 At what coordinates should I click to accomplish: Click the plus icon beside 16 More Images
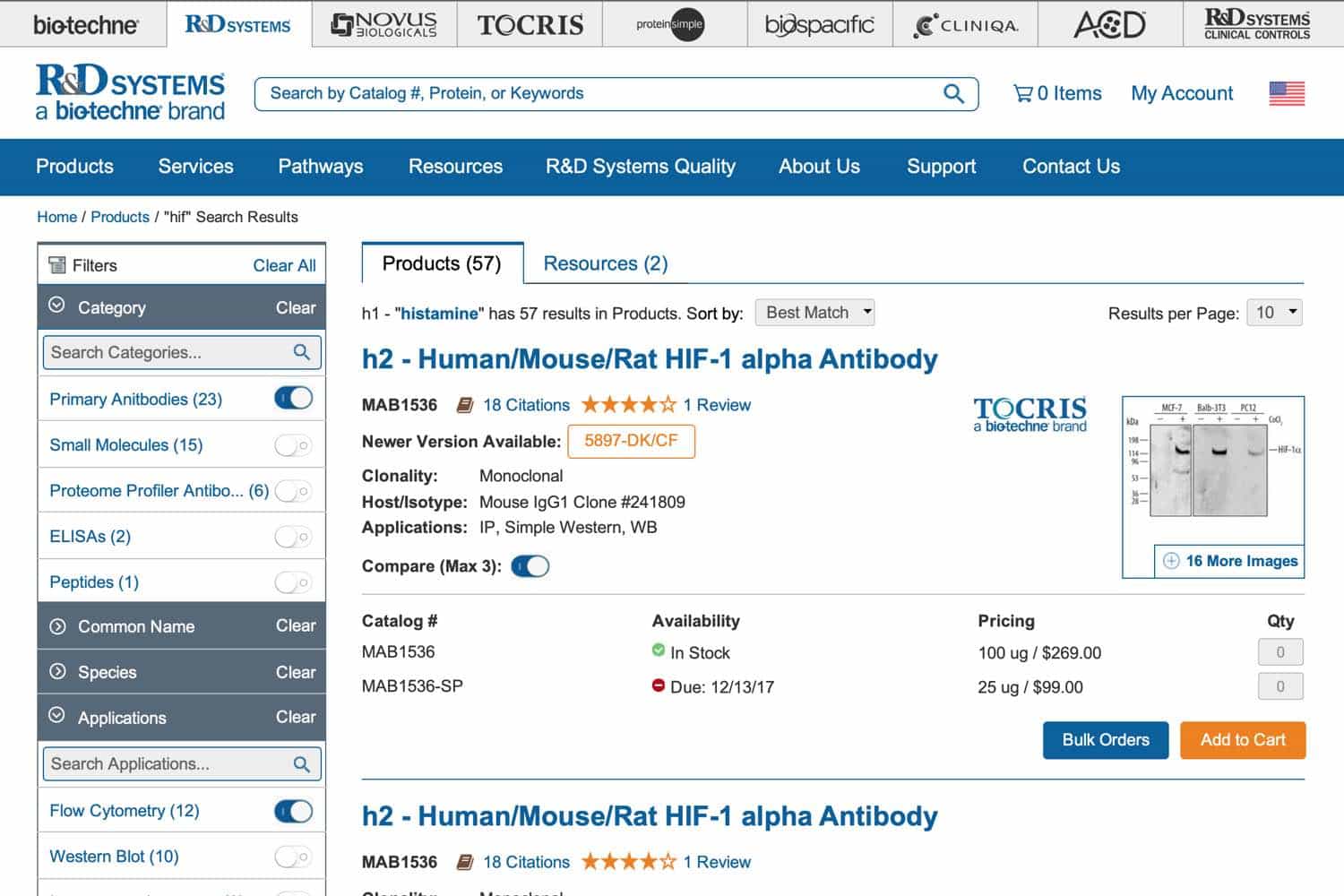1171,561
